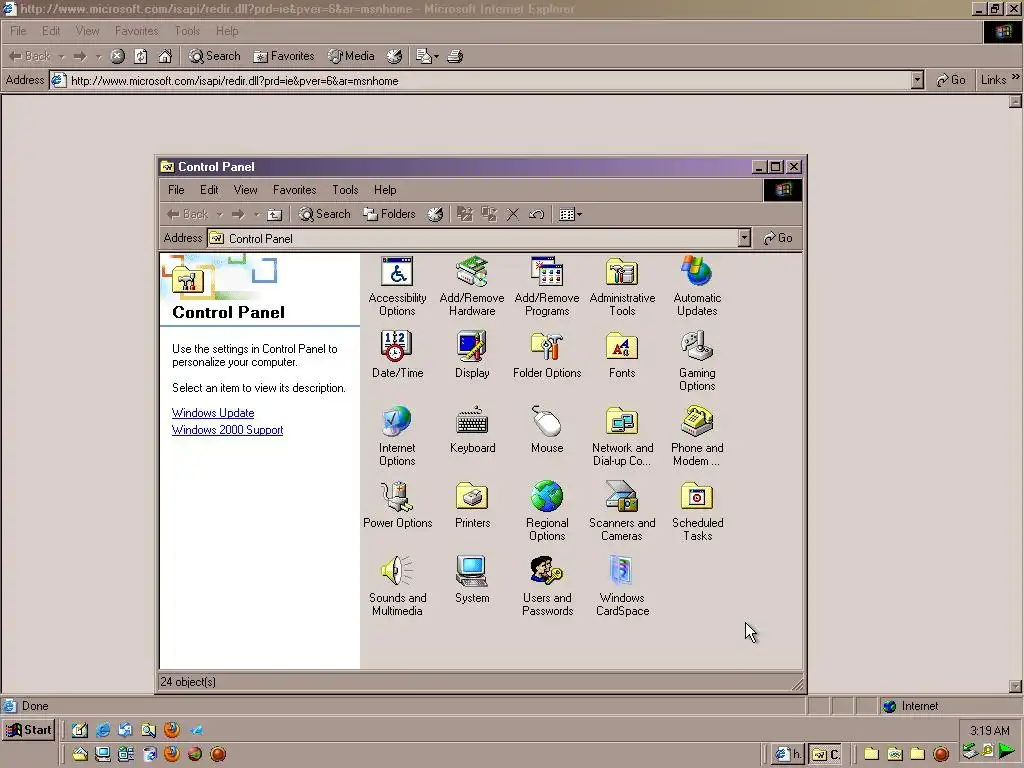Open the Folder Options applet
1024x768 pixels.
pos(547,355)
